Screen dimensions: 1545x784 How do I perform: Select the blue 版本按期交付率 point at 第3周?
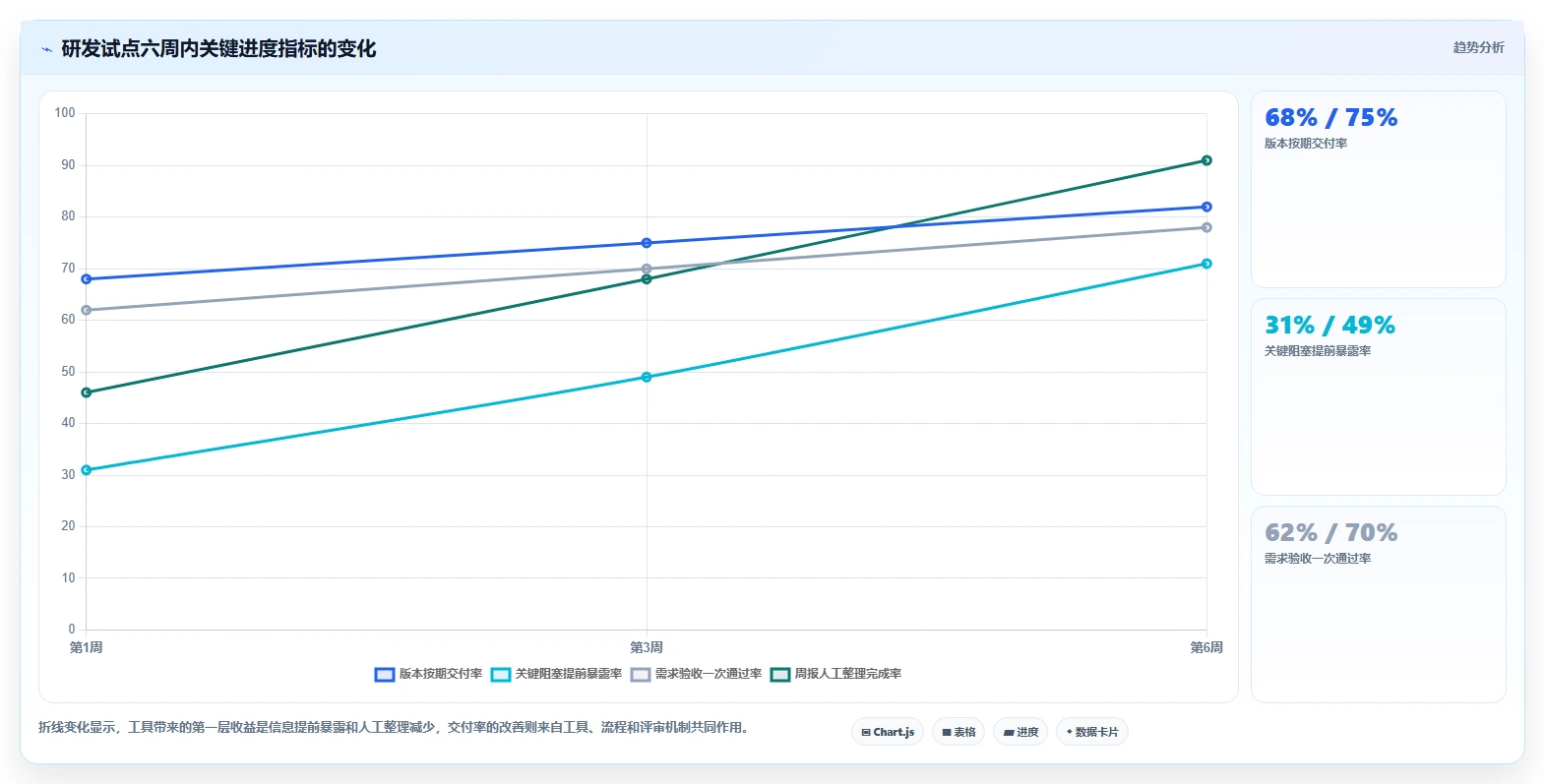pyautogui.click(x=647, y=243)
